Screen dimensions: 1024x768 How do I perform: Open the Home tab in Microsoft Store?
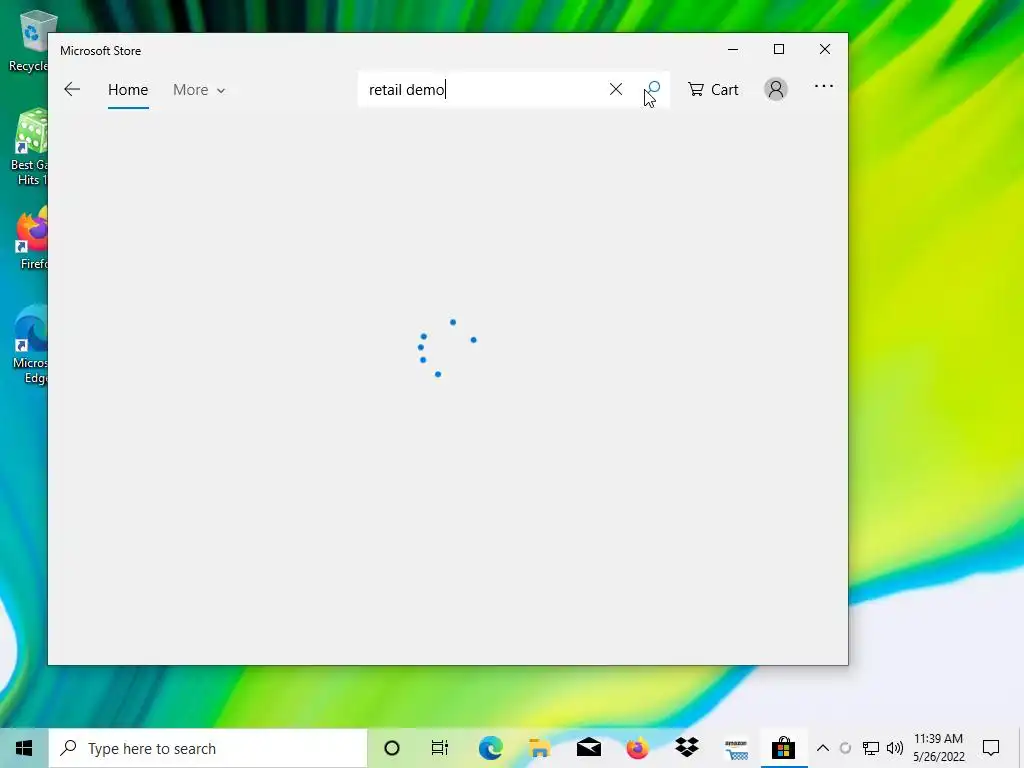[128, 89]
